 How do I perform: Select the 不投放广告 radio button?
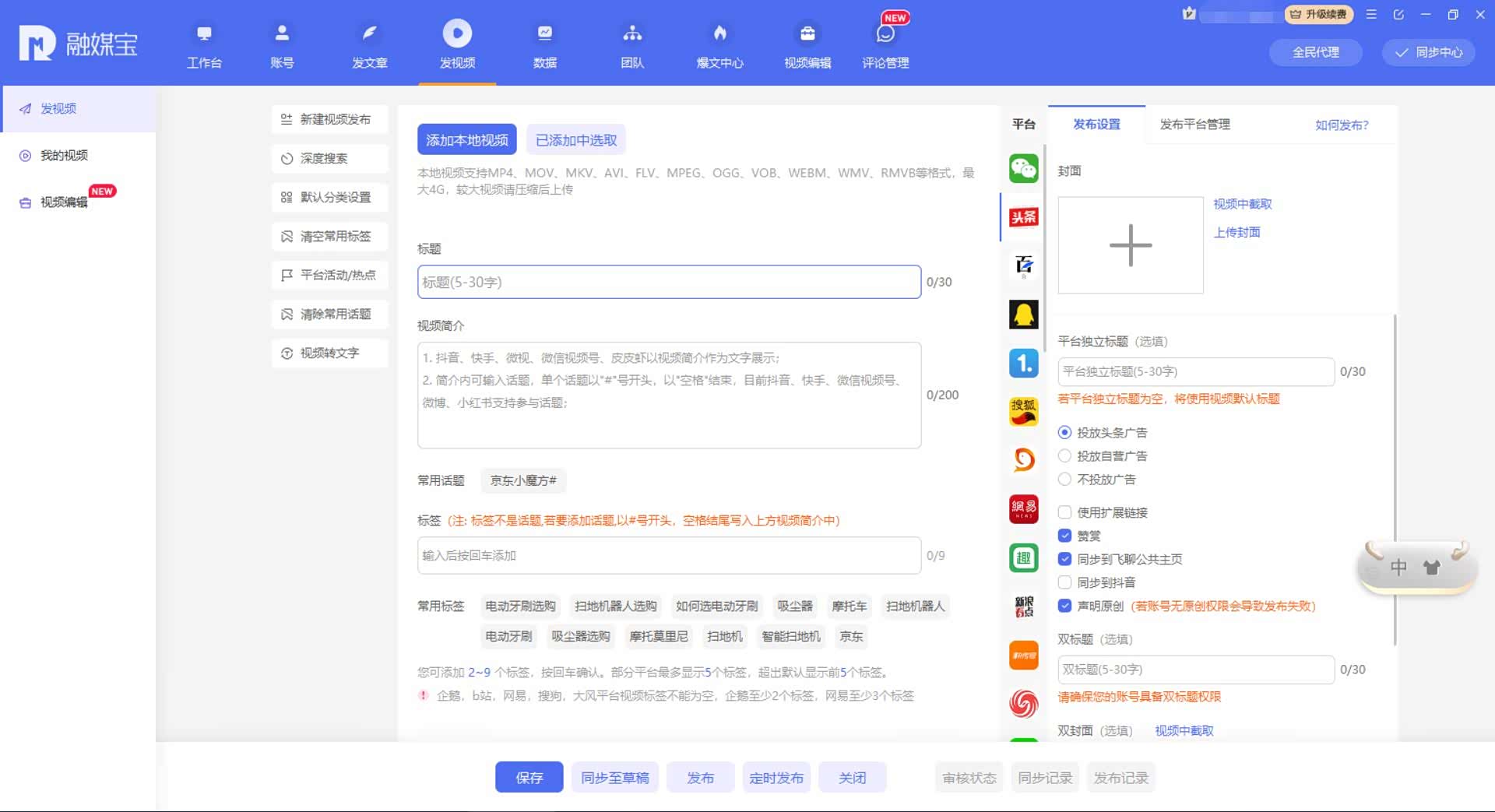(x=1064, y=480)
